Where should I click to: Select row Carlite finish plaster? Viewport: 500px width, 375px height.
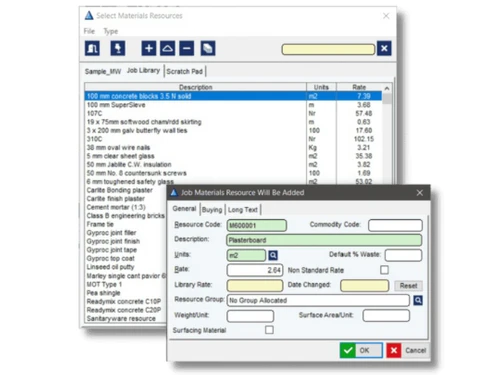[x=126, y=199]
